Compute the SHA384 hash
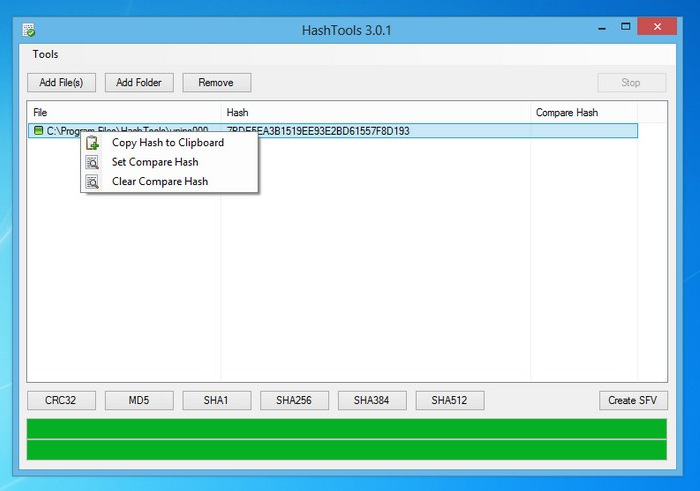 pyautogui.click(x=372, y=400)
